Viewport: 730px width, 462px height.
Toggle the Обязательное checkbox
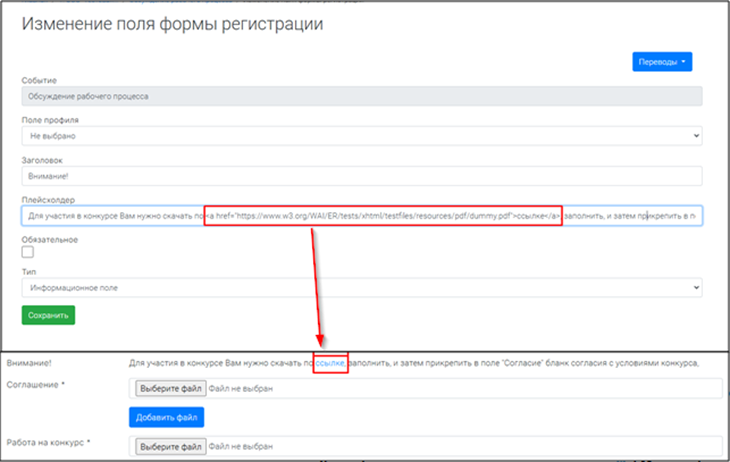(x=28, y=253)
